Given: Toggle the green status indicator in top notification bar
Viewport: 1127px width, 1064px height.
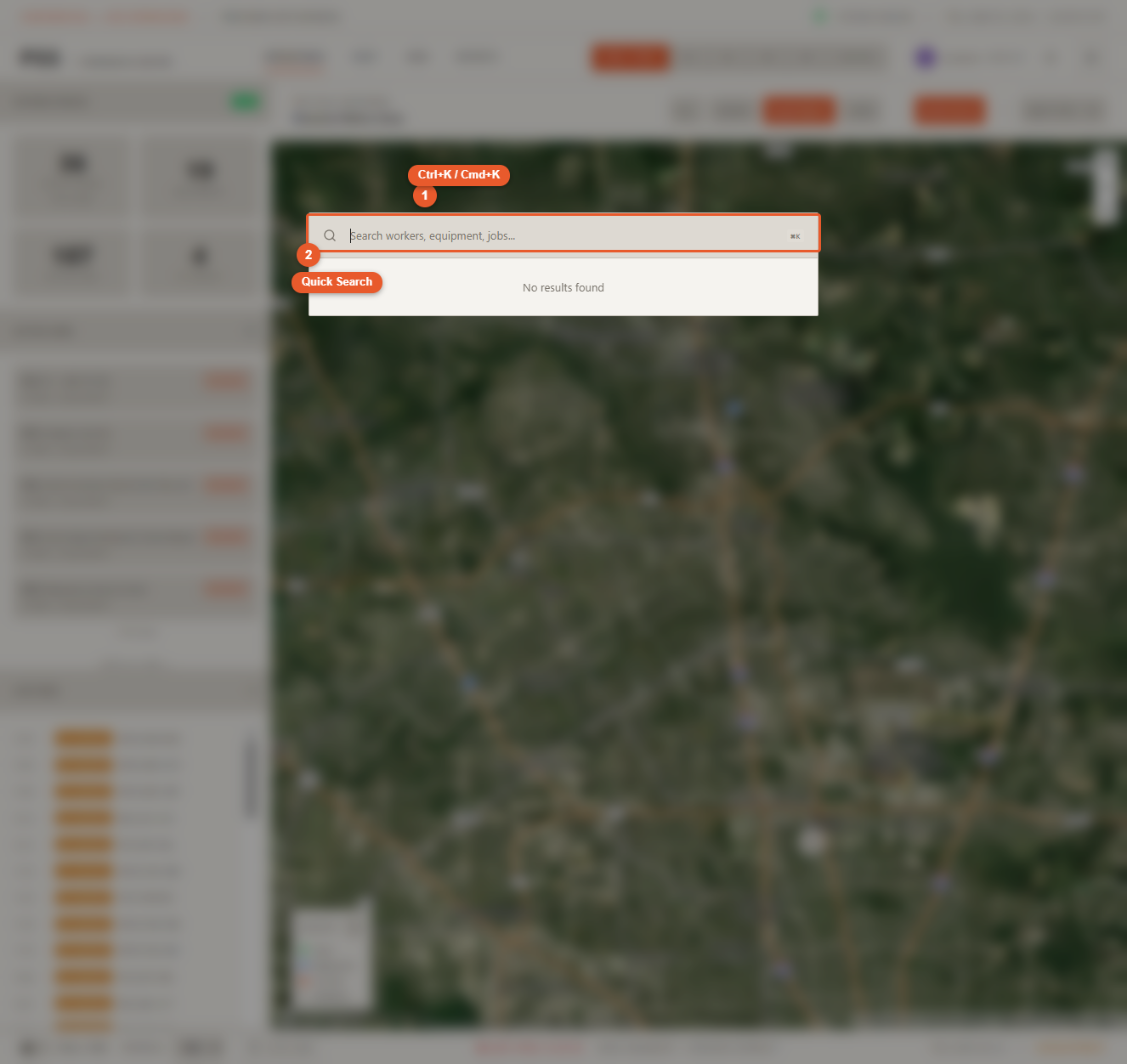Looking at the screenshot, I should [820, 16].
